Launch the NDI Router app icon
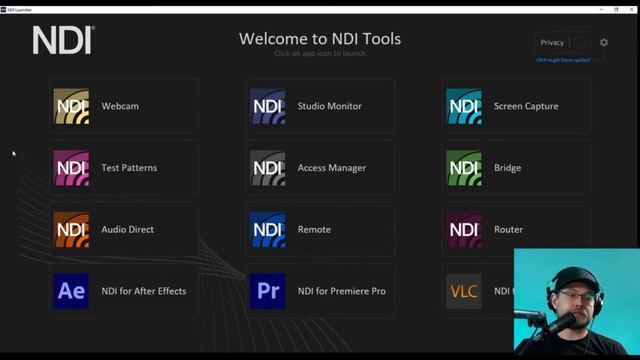The height and width of the screenshot is (360, 640). coord(464,229)
